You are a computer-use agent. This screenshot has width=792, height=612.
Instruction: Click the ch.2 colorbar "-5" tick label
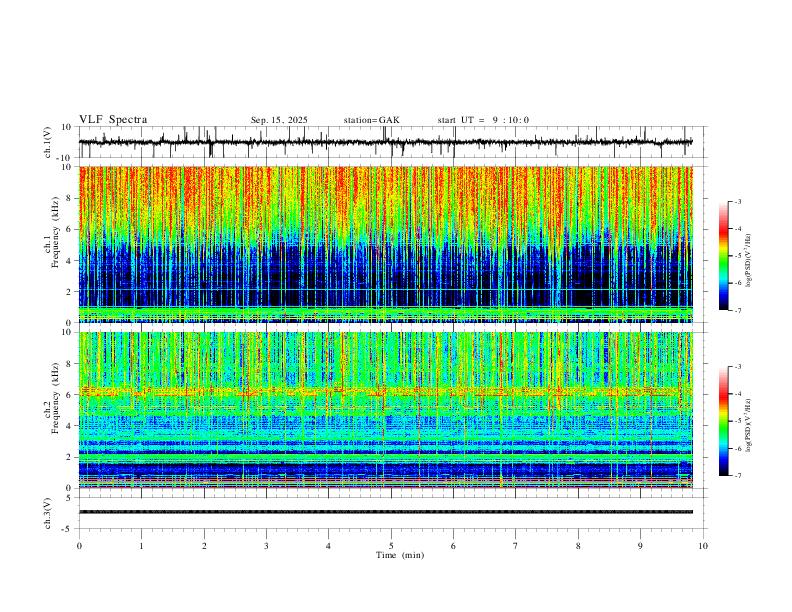click(x=738, y=421)
